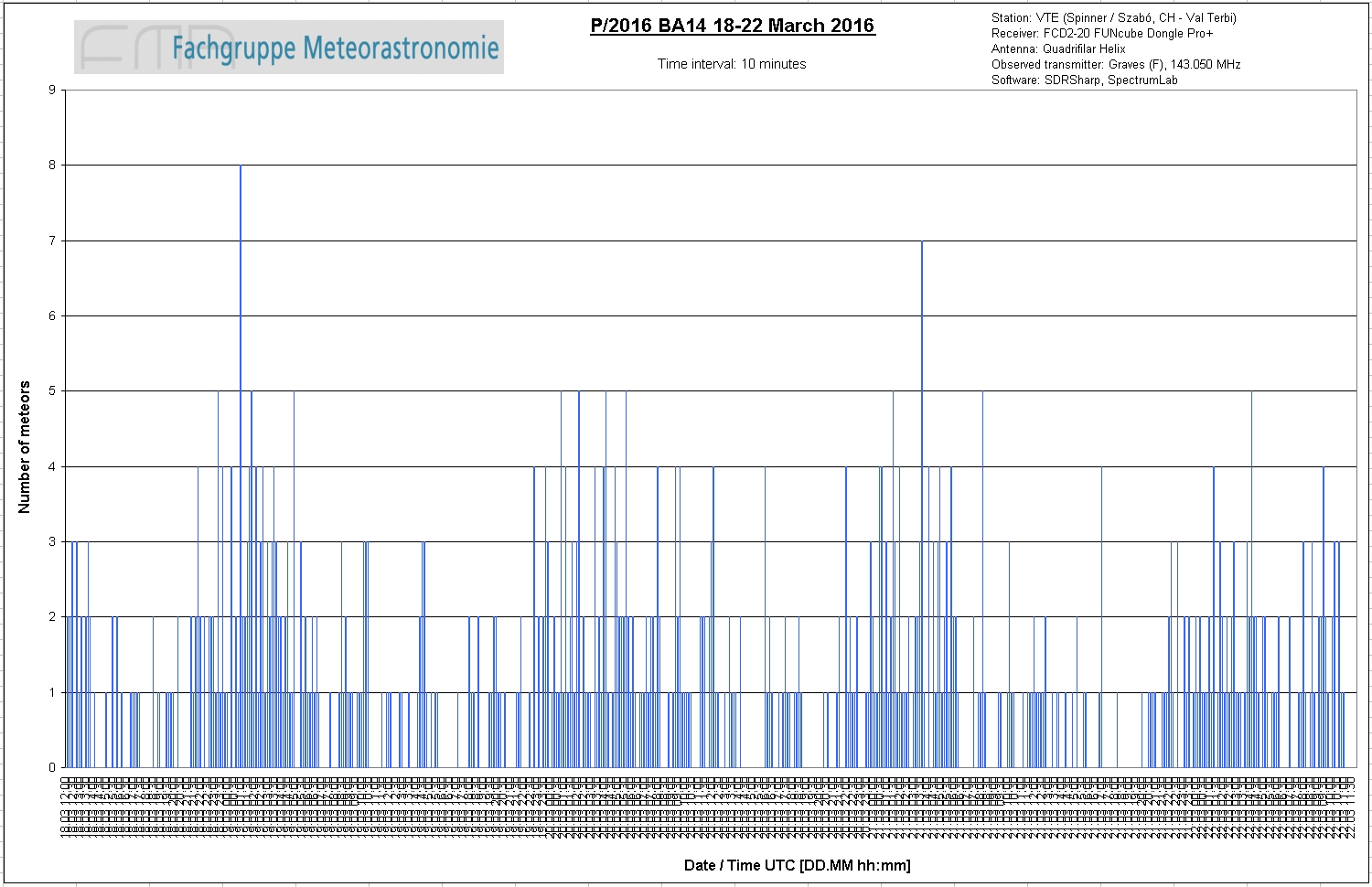
Task: Select the Software: SDRSharp, SpectrumLab line
Action: tap(1085, 80)
